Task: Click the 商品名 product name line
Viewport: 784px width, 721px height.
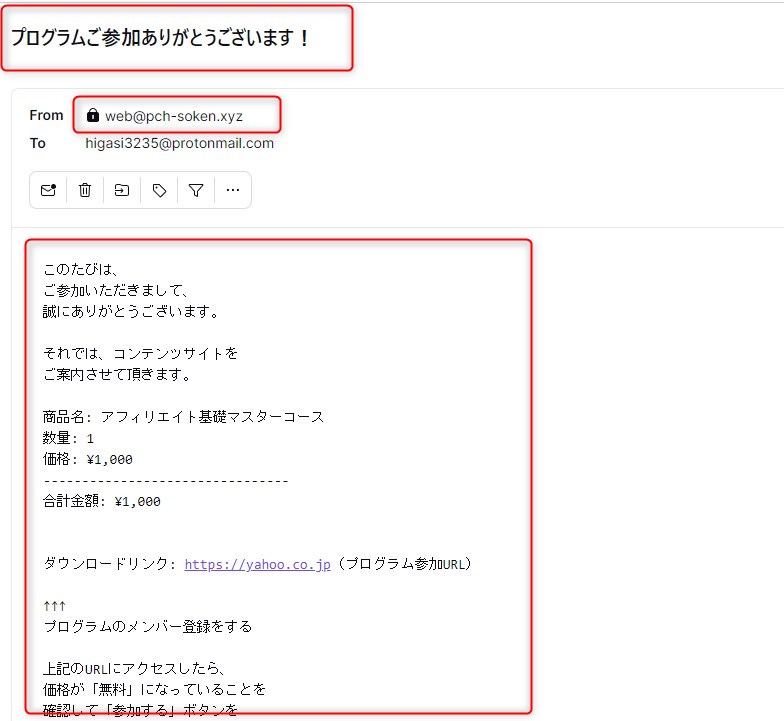Action: 183,417
